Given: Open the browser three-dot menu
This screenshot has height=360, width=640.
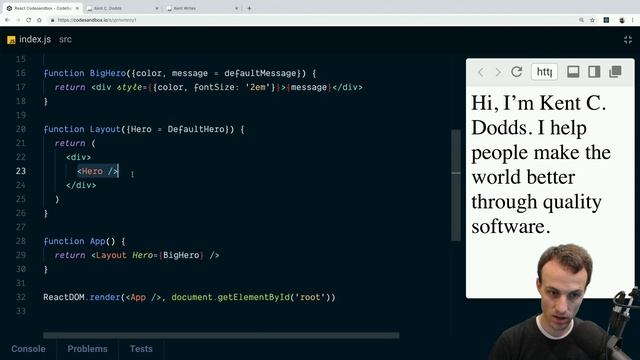Looking at the screenshot, I should [633, 20].
